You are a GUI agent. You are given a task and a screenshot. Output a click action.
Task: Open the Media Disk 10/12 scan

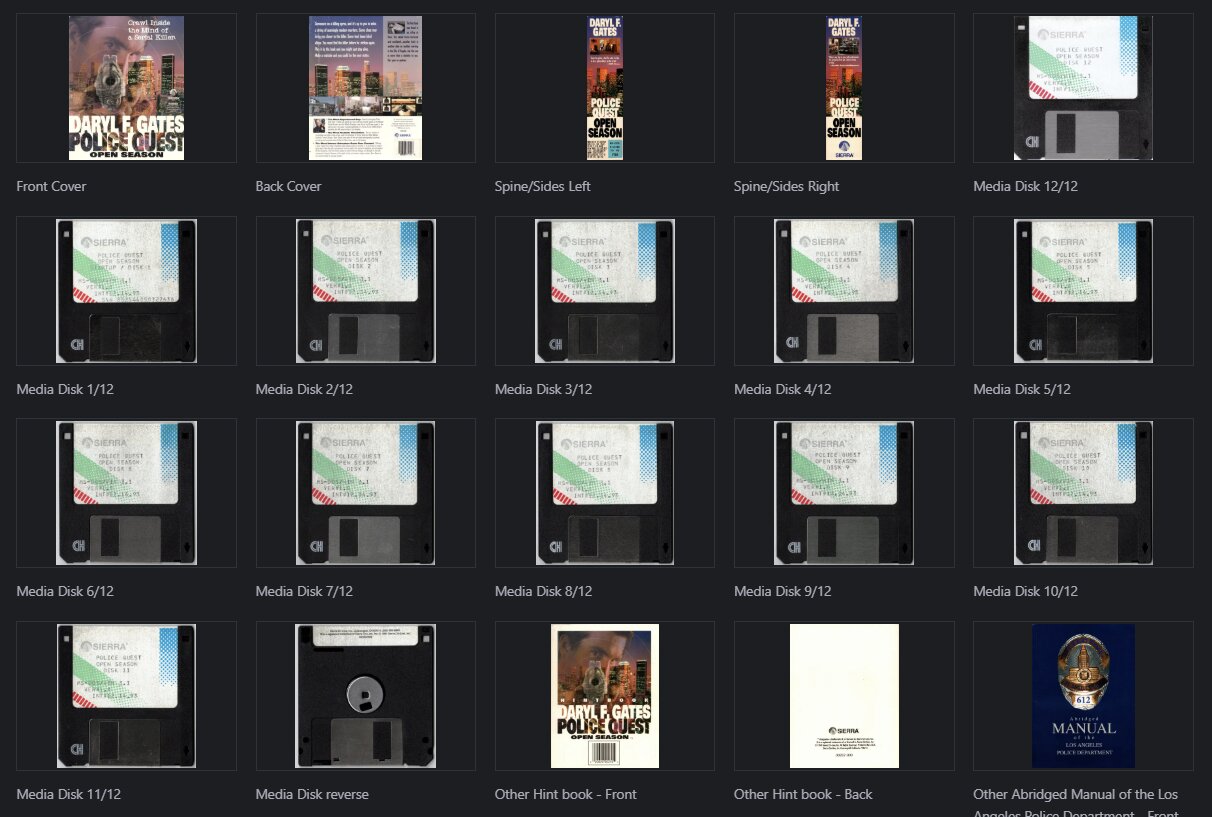pos(1083,493)
